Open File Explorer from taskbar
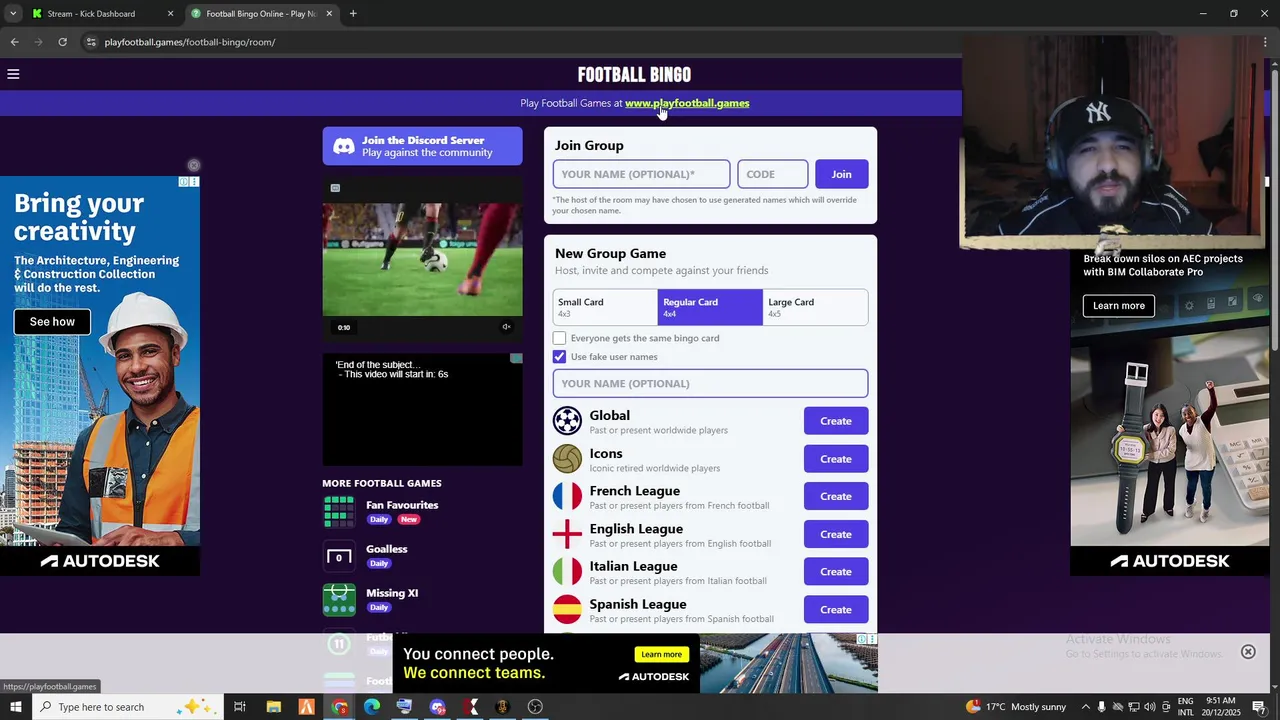 tap(273, 707)
